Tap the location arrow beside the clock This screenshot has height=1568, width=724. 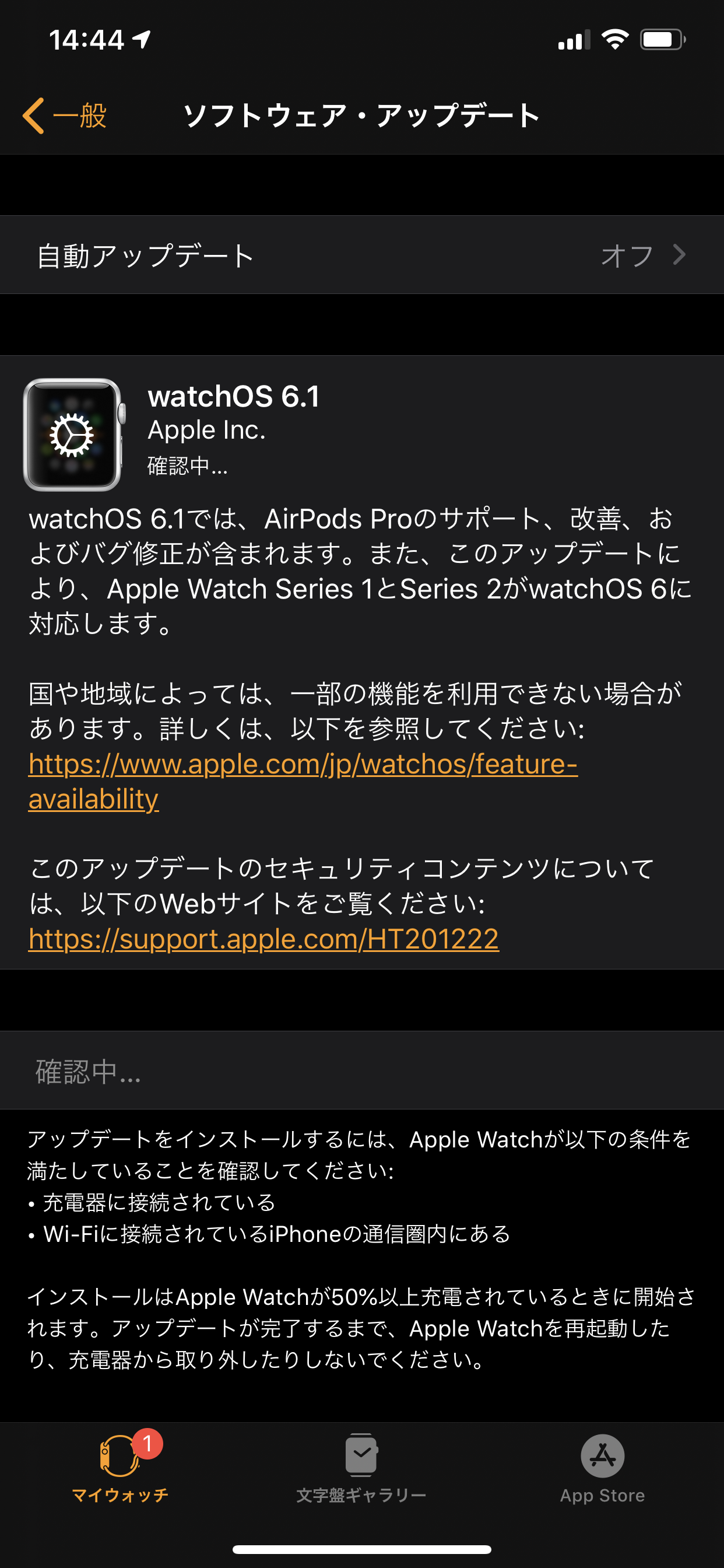pos(141,40)
